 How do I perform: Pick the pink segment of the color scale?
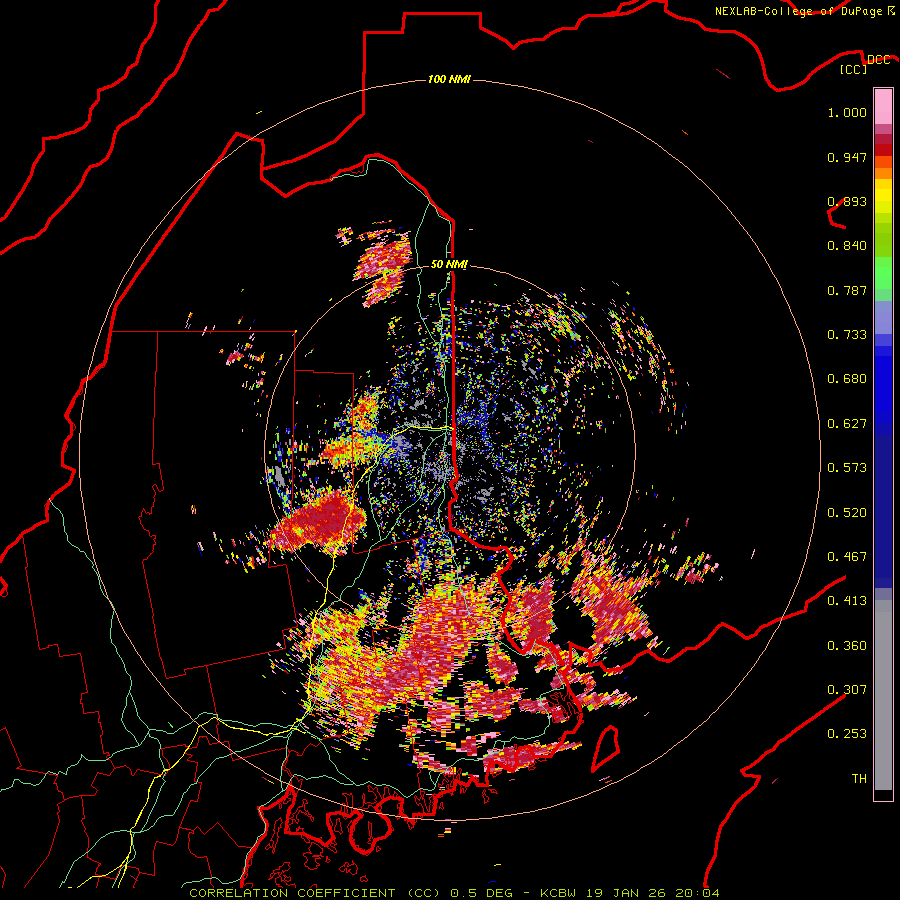click(883, 107)
